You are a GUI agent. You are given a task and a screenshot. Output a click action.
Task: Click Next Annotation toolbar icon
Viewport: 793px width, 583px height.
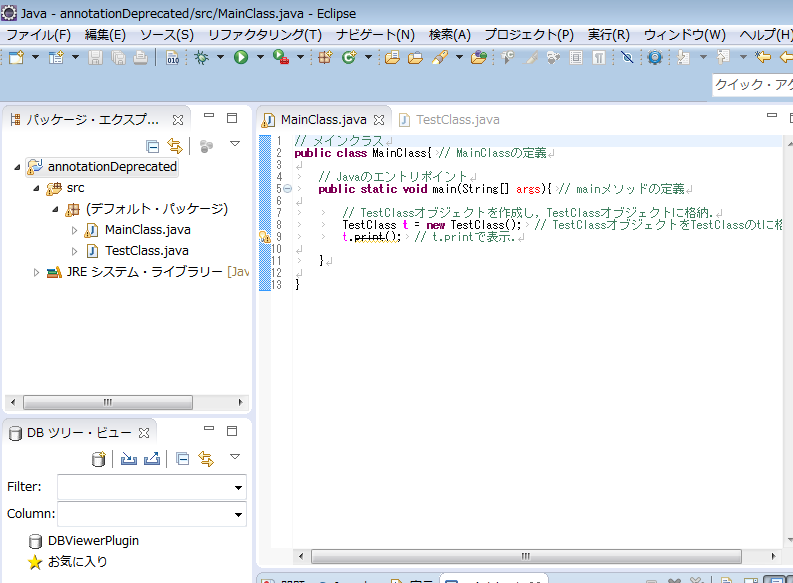(683, 58)
